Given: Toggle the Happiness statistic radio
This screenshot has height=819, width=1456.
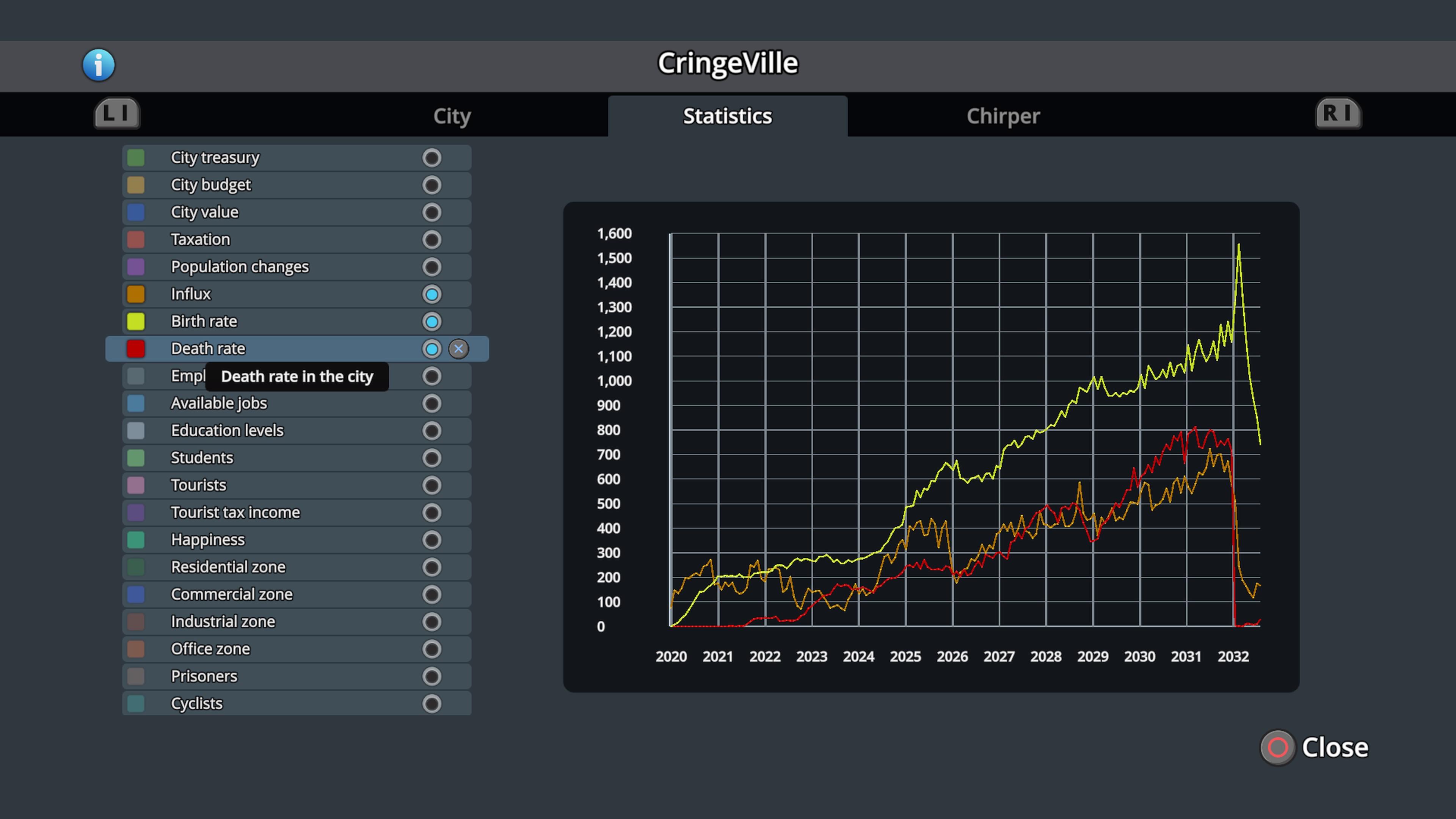Looking at the screenshot, I should tap(431, 540).
